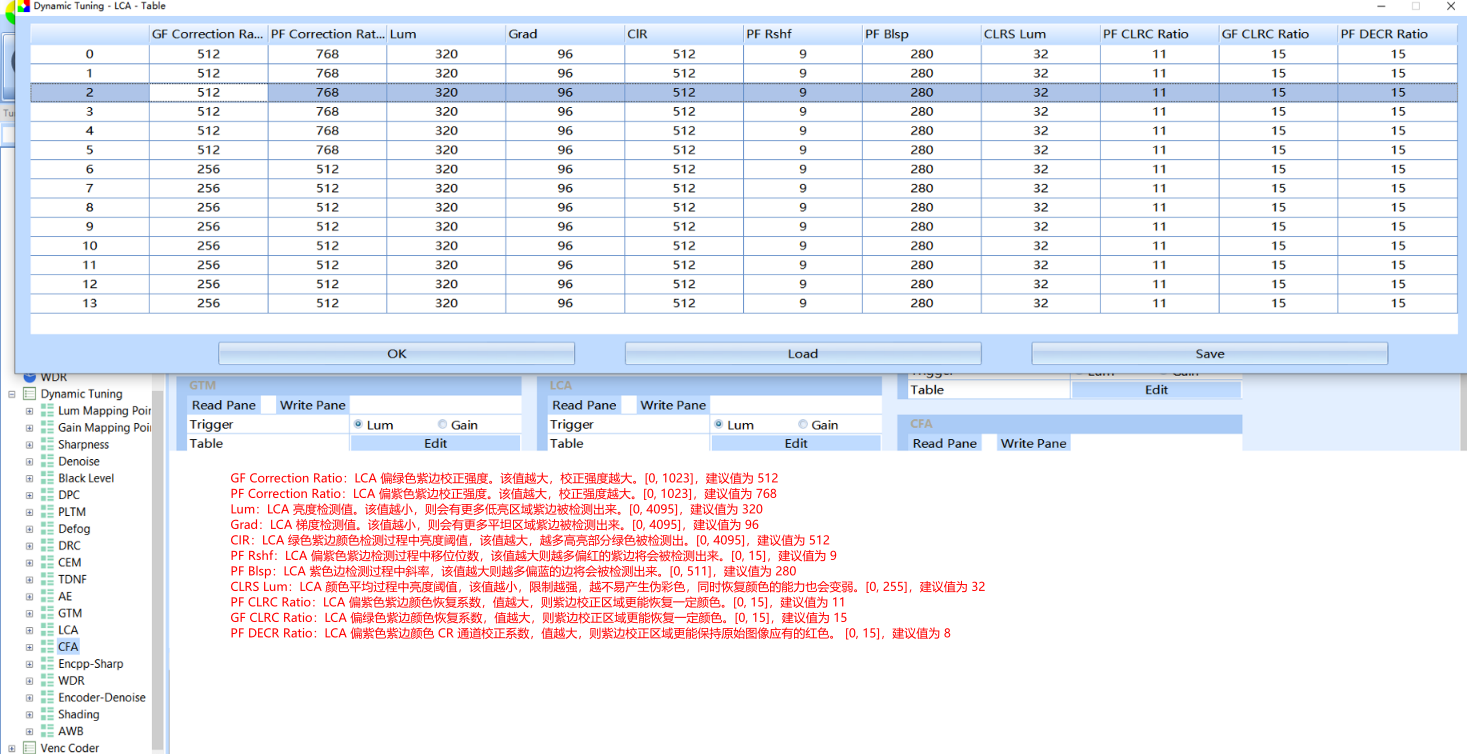Click the Defog module icon
The height and width of the screenshot is (754, 1467).
[48, 528]
